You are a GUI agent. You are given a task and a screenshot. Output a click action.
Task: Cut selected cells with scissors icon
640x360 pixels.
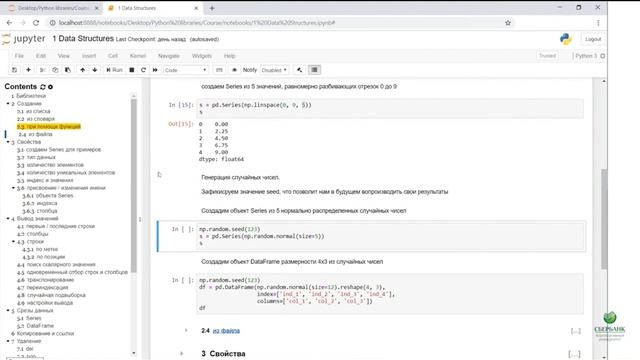pyautogui.click(x=42, y=70)
